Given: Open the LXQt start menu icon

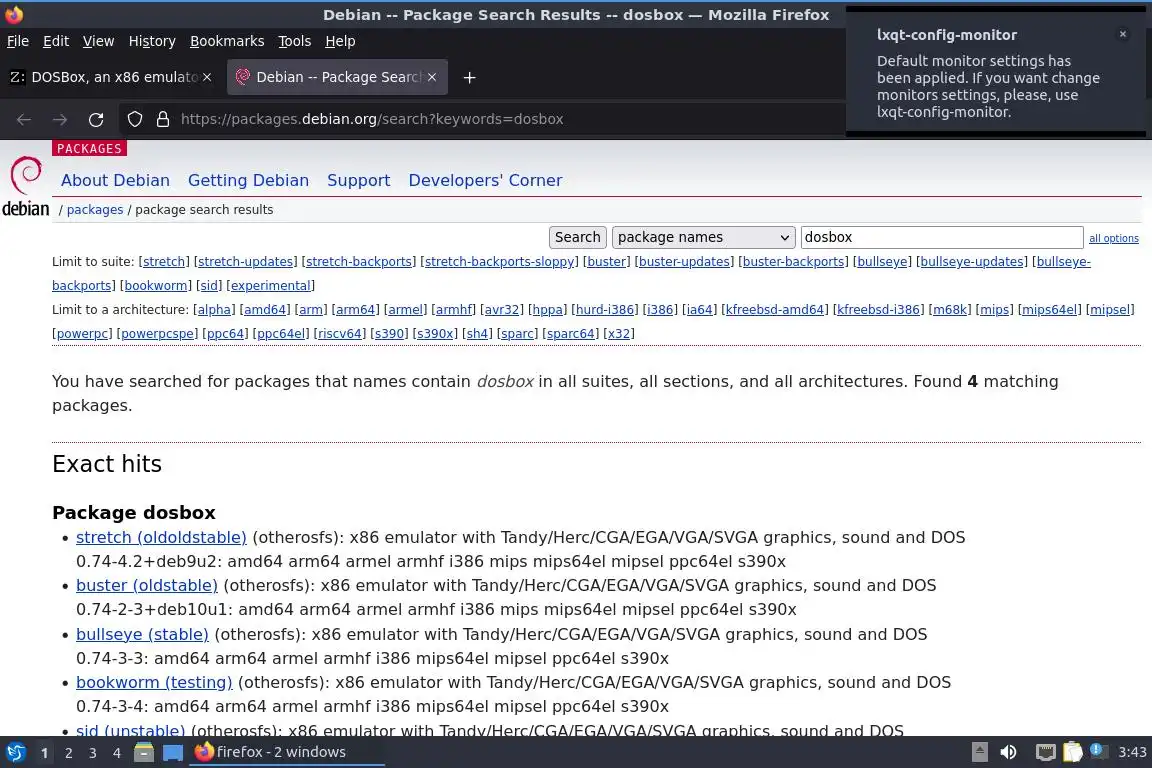Looking at the screenshot, I should [x=15, y=752].
